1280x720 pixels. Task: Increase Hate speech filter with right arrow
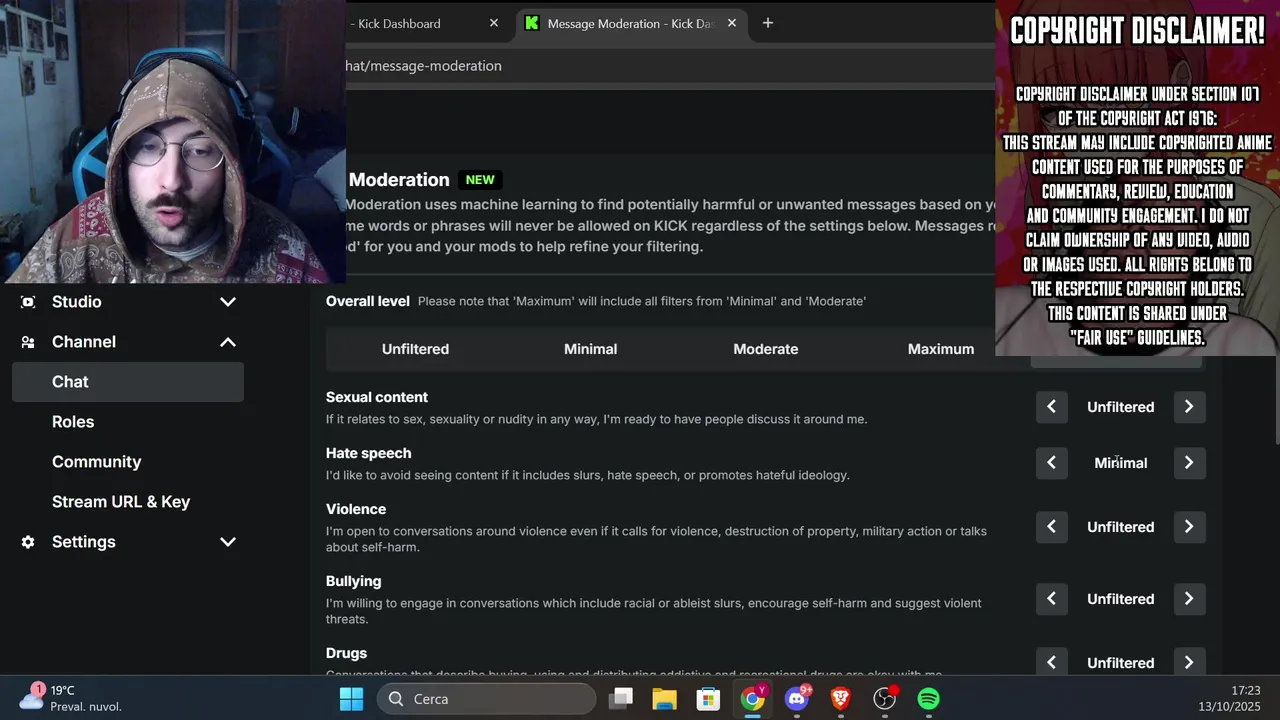coord(1189,463)
